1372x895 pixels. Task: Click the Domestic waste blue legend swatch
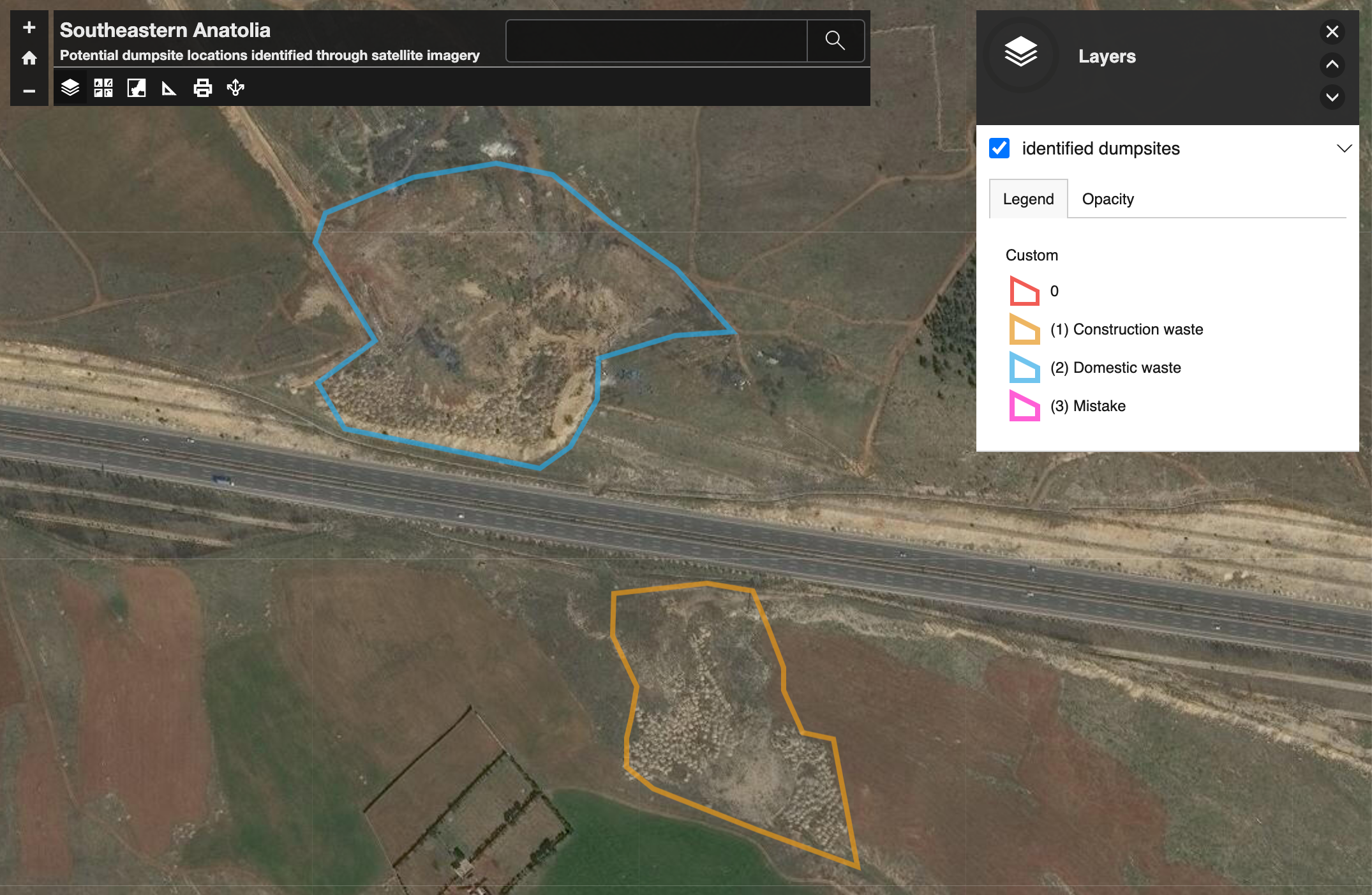pos(1024,368)
